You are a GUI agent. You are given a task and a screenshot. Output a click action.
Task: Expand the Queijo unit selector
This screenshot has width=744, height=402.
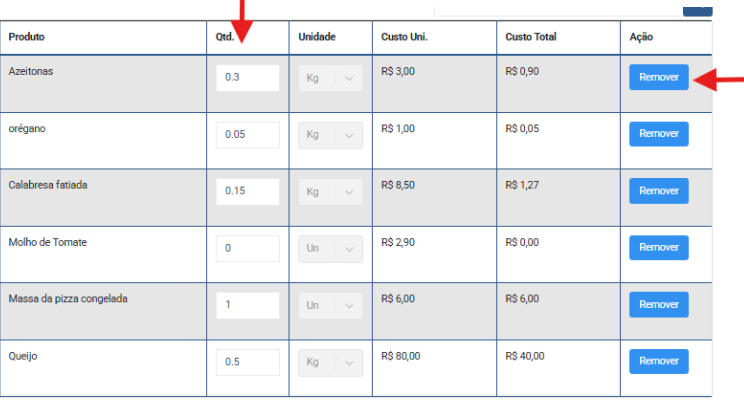[330, 361]
